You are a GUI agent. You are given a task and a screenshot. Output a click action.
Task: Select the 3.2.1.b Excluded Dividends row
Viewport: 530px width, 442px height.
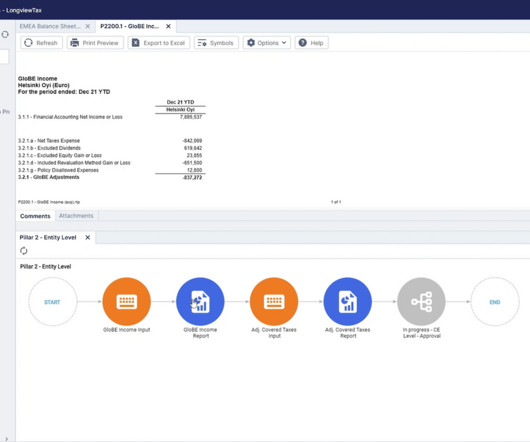coord(112,148)
